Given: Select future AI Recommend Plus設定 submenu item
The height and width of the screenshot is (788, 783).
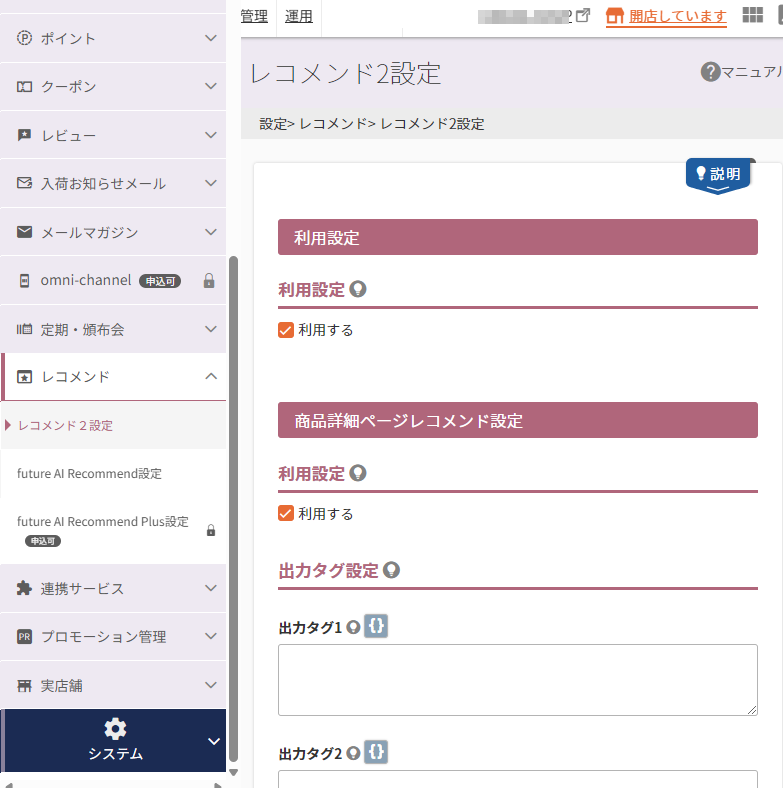Looking at the screenshot, I should point(113,531).
